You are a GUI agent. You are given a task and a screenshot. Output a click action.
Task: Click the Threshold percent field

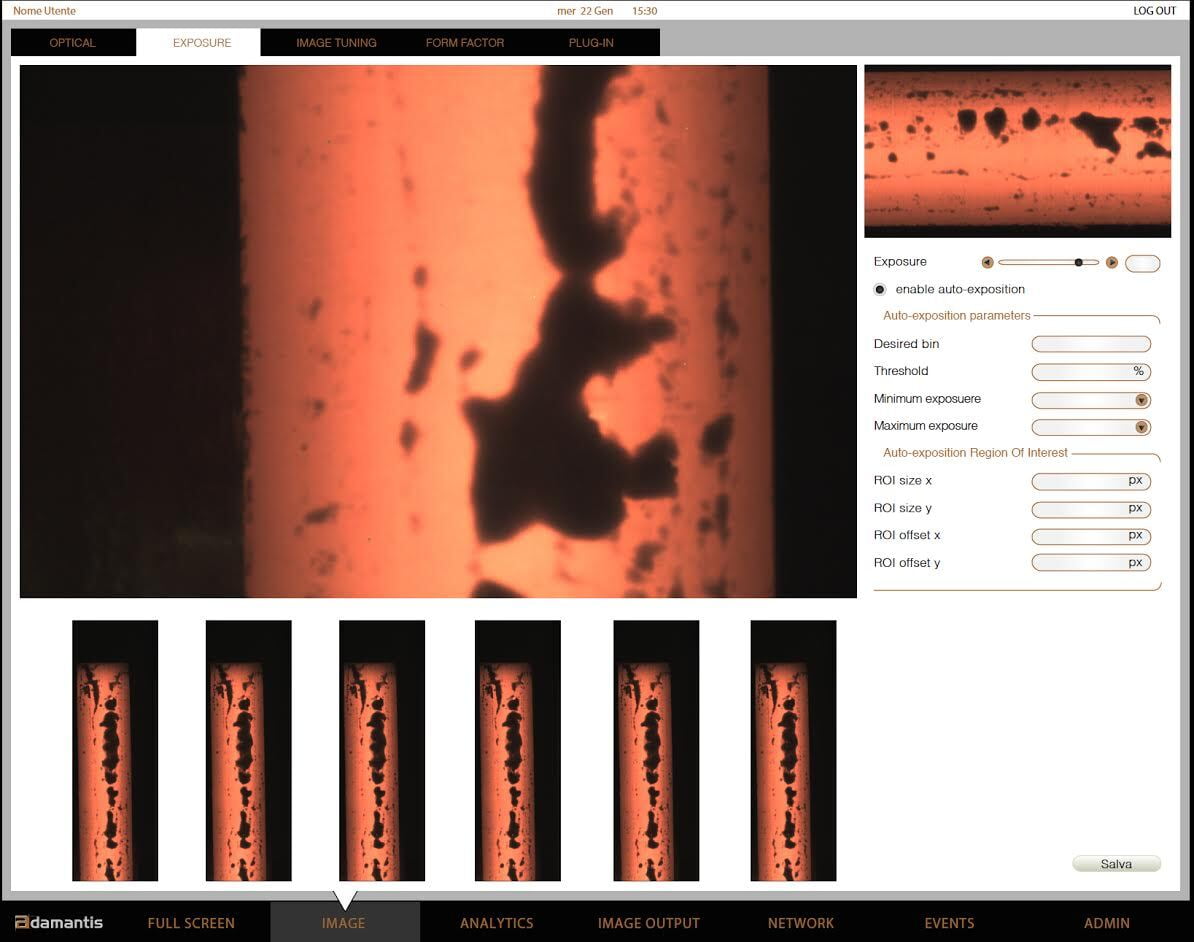[1091, 372]
